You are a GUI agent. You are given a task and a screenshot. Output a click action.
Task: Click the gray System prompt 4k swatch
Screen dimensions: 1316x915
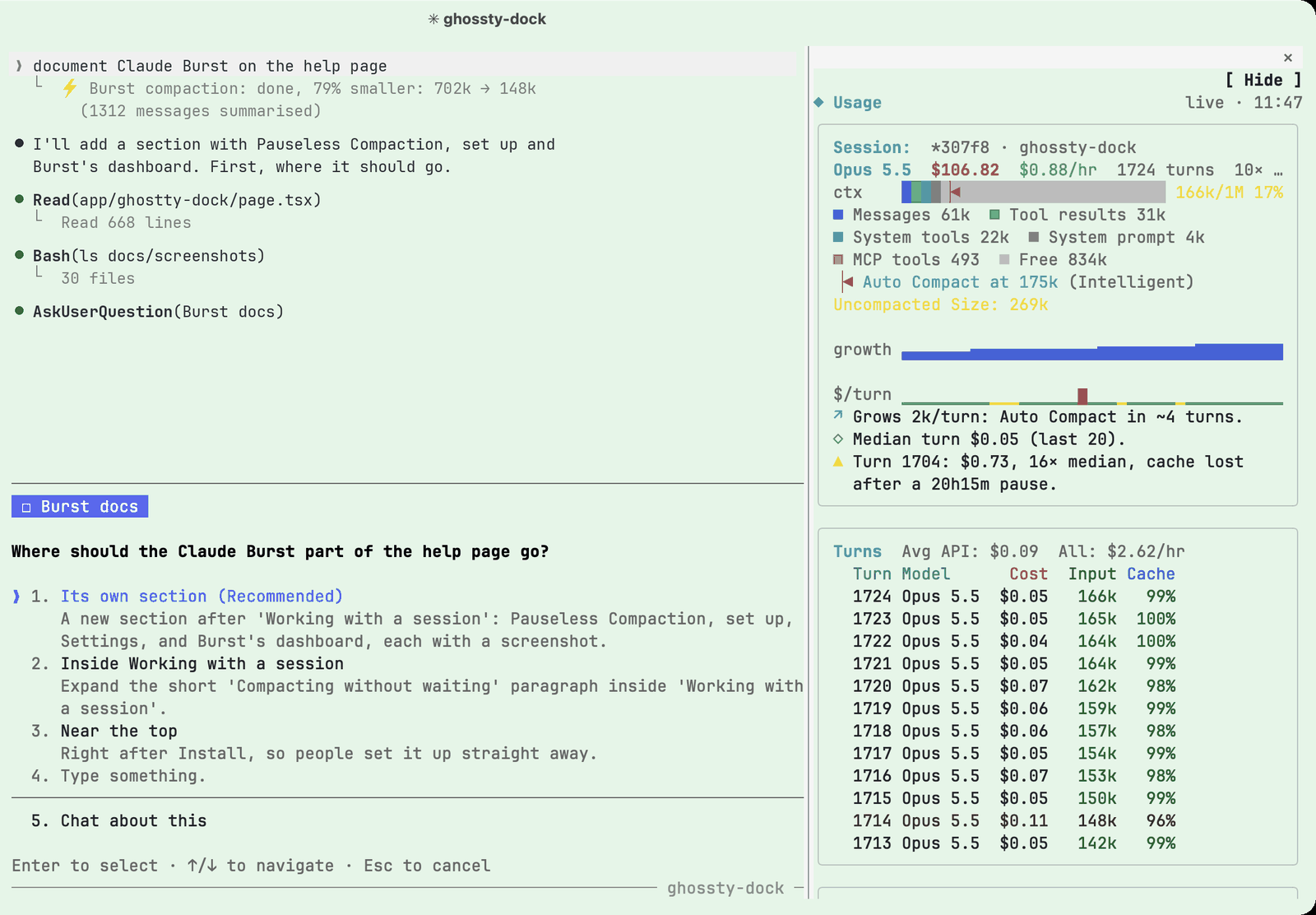coord(1034,237)
